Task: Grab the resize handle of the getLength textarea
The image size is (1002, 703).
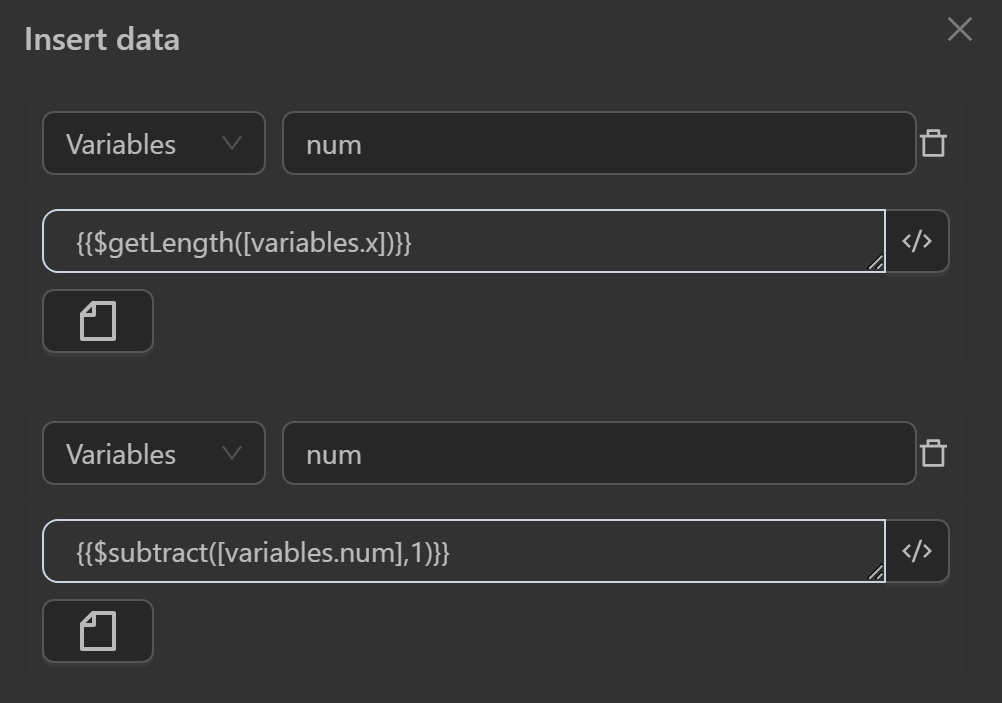Action: click(876, 263)
